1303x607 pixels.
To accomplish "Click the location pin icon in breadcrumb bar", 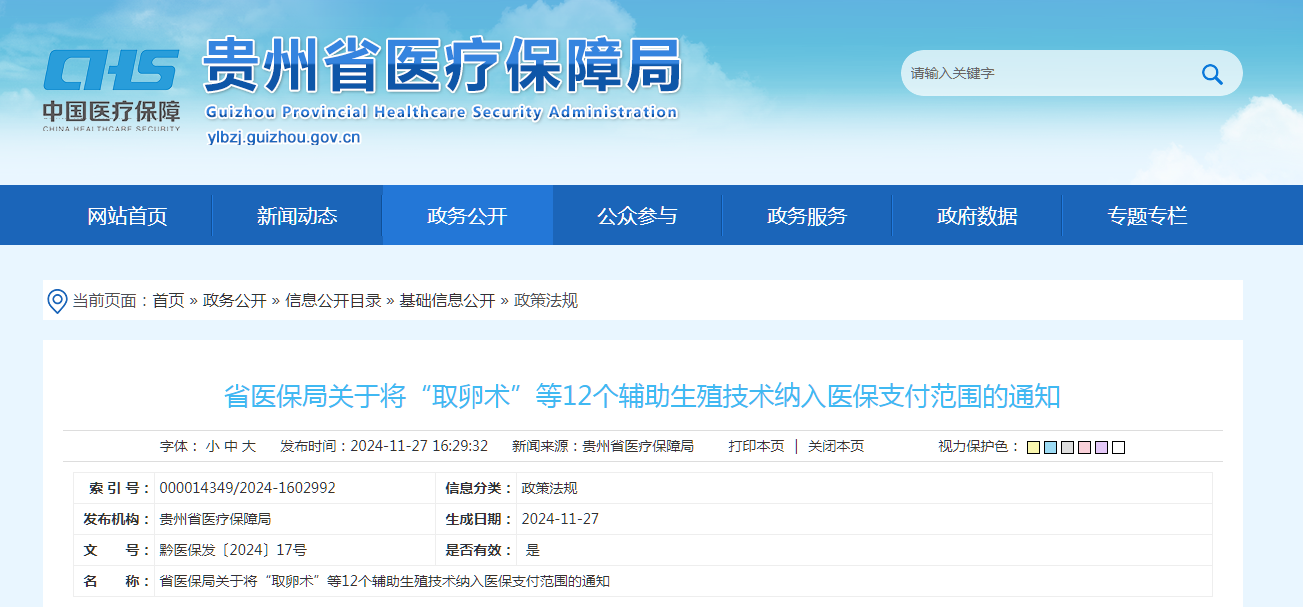I will [x=57, y=300].
